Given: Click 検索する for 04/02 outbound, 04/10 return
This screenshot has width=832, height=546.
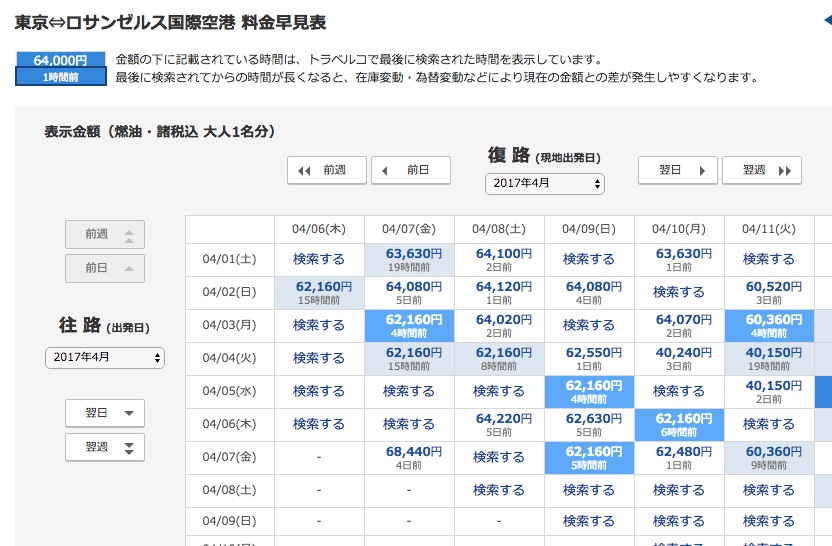Looking at the screenshot, I should pos(679,292).
